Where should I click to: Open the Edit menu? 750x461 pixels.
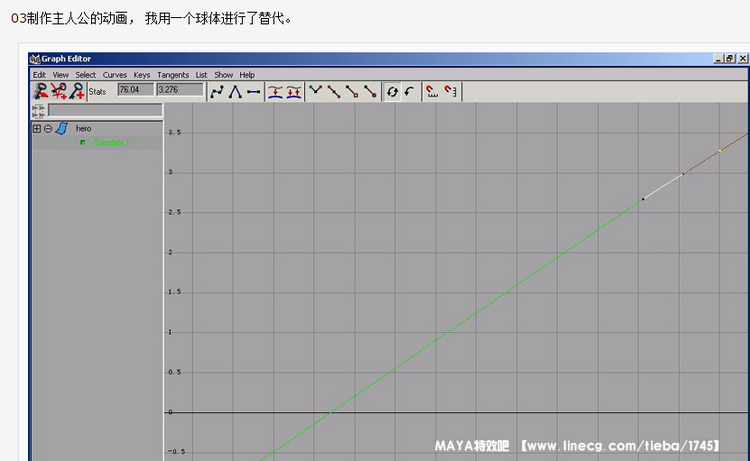39,75
